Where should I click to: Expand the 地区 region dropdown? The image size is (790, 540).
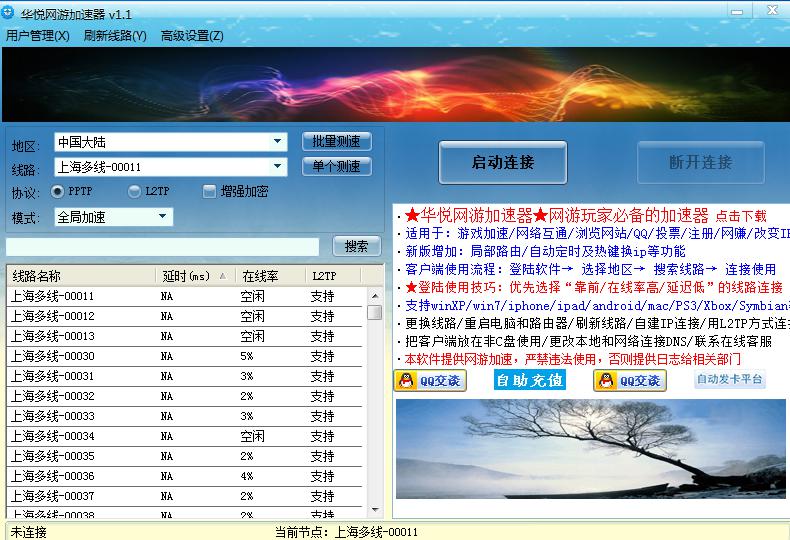tap(279, 142)
